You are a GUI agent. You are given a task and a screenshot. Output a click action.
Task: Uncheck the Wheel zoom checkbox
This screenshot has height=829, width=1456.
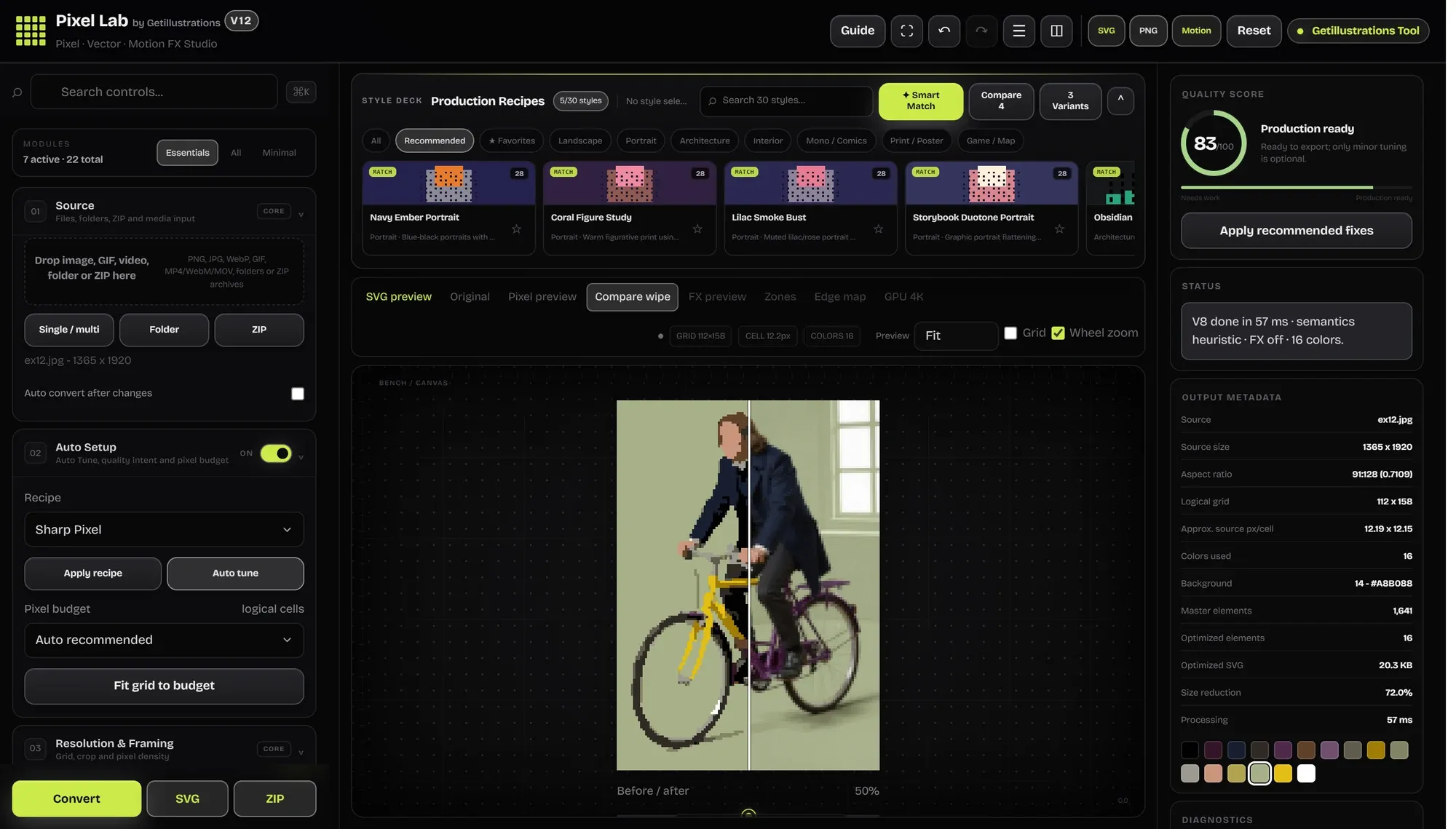click(x=1058, y=333)
